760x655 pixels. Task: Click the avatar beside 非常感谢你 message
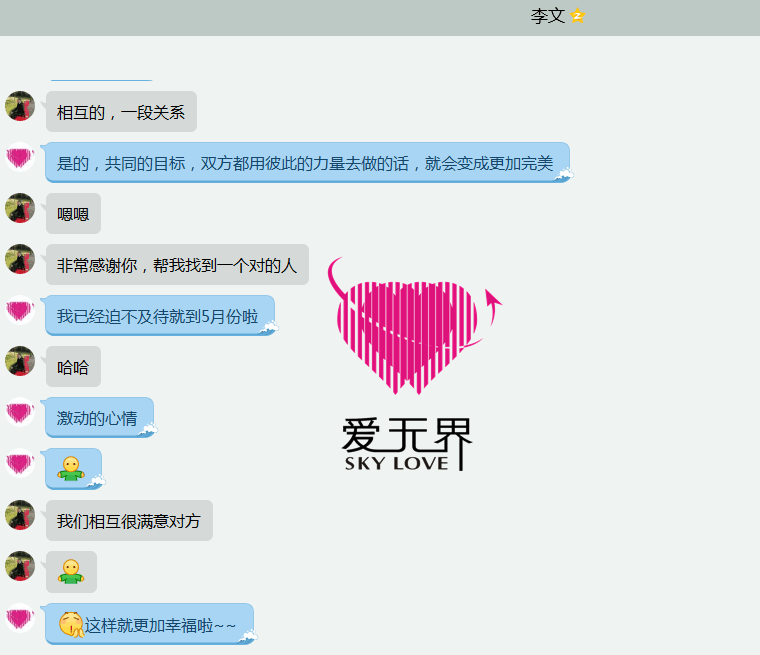[x=20, y=259]
